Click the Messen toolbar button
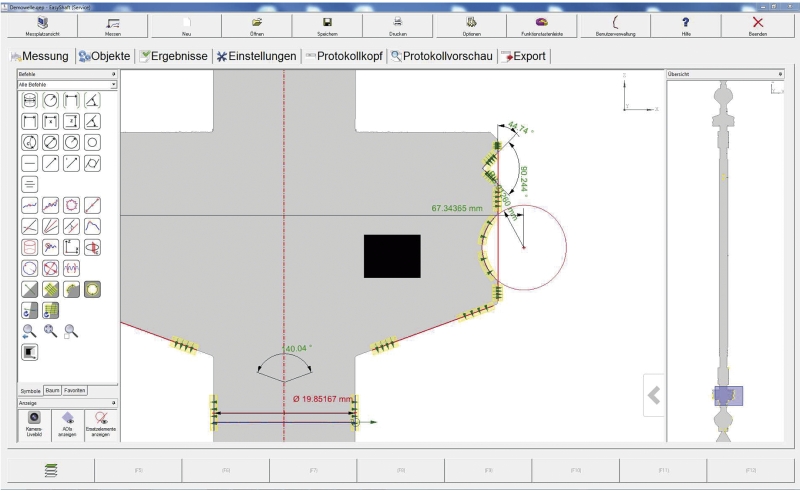This screenshot has height=491, width=800. click(x=113, y=25)
